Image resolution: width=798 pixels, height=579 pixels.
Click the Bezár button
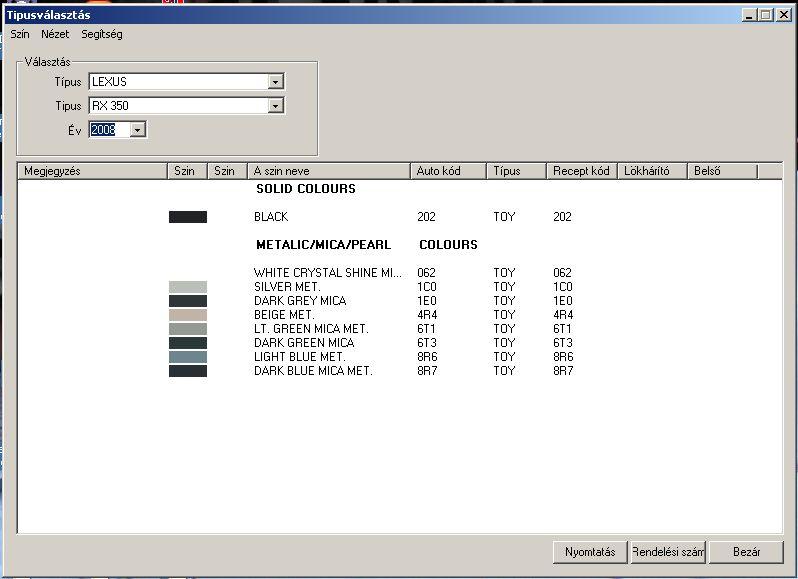(x=746, y=552)
